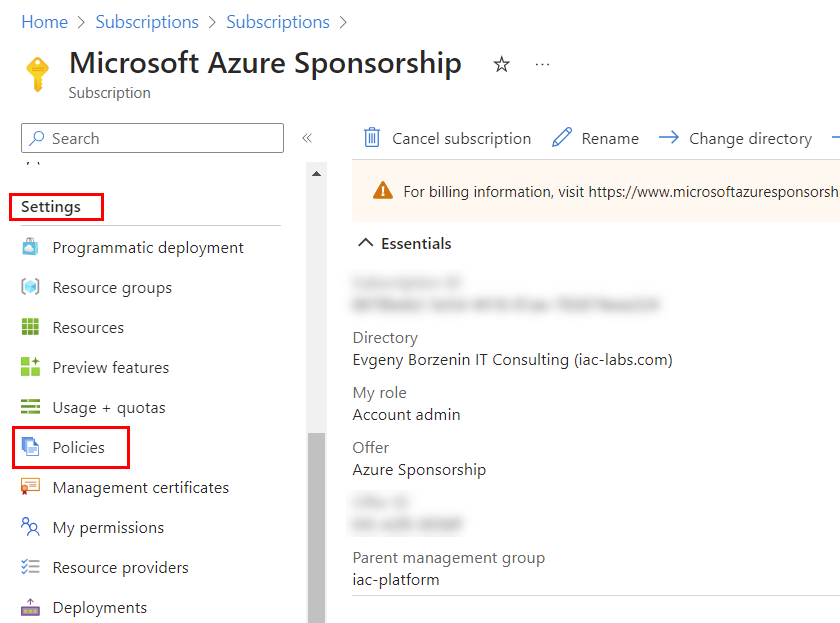Navigate to Home via the breadcrumb

[44, 21]
